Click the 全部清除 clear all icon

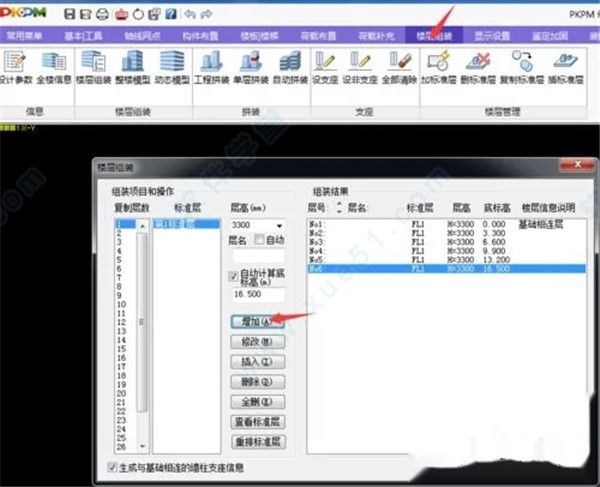tap(399, 67)
